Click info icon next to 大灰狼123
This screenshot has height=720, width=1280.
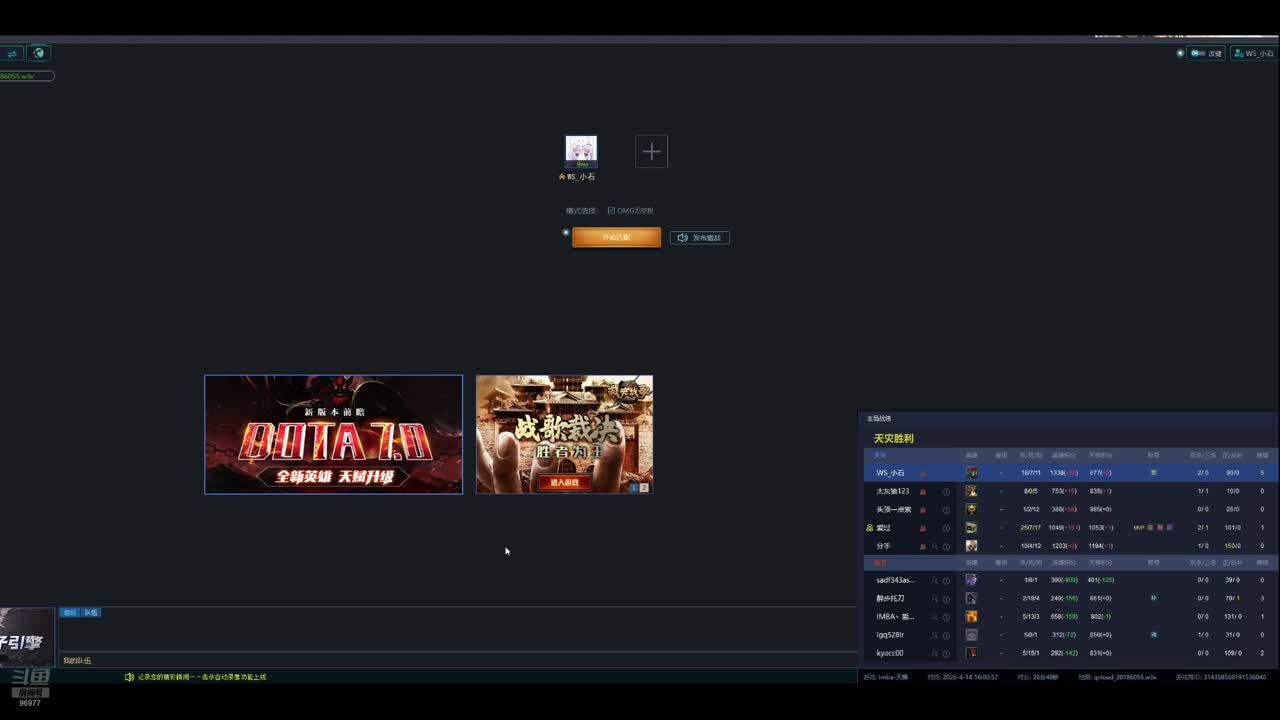pyautogui.click(x=946, y=492)
